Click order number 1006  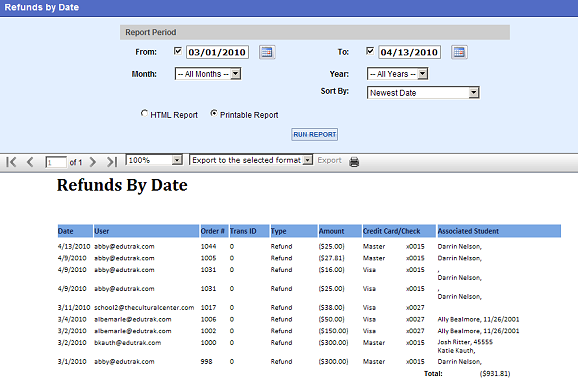click(x=208, y=319)
